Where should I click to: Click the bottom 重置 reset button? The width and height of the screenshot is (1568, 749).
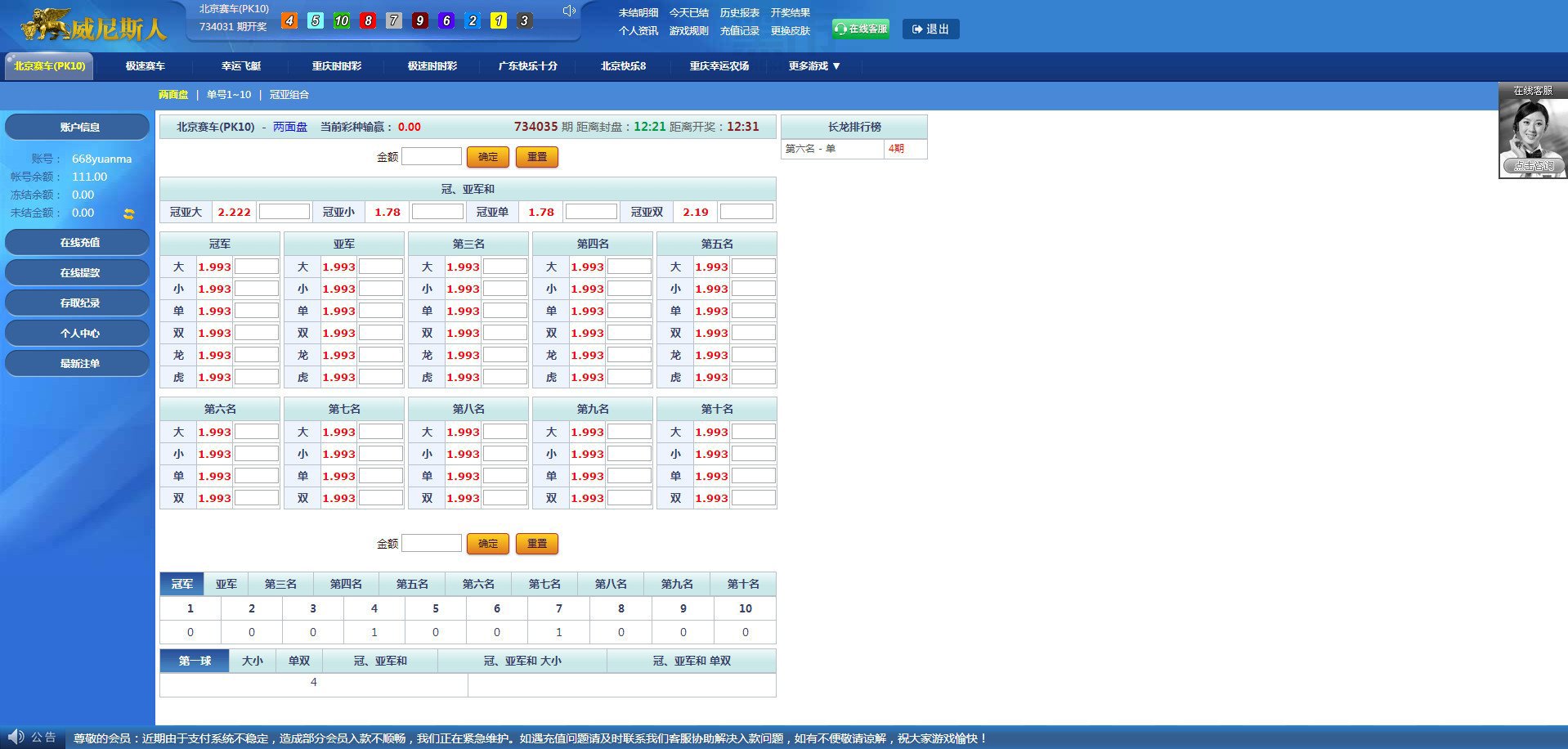click(x=536, y=544)
